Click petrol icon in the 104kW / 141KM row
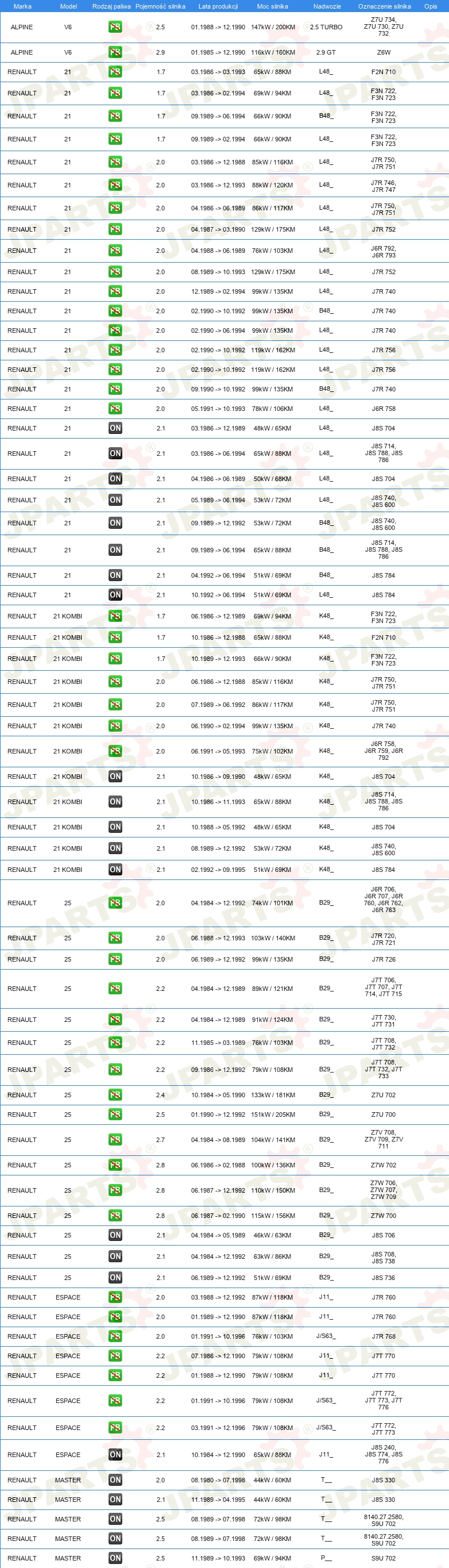Image resolution: width=449 pixels, height=1568 pixels. [115, 1139]
